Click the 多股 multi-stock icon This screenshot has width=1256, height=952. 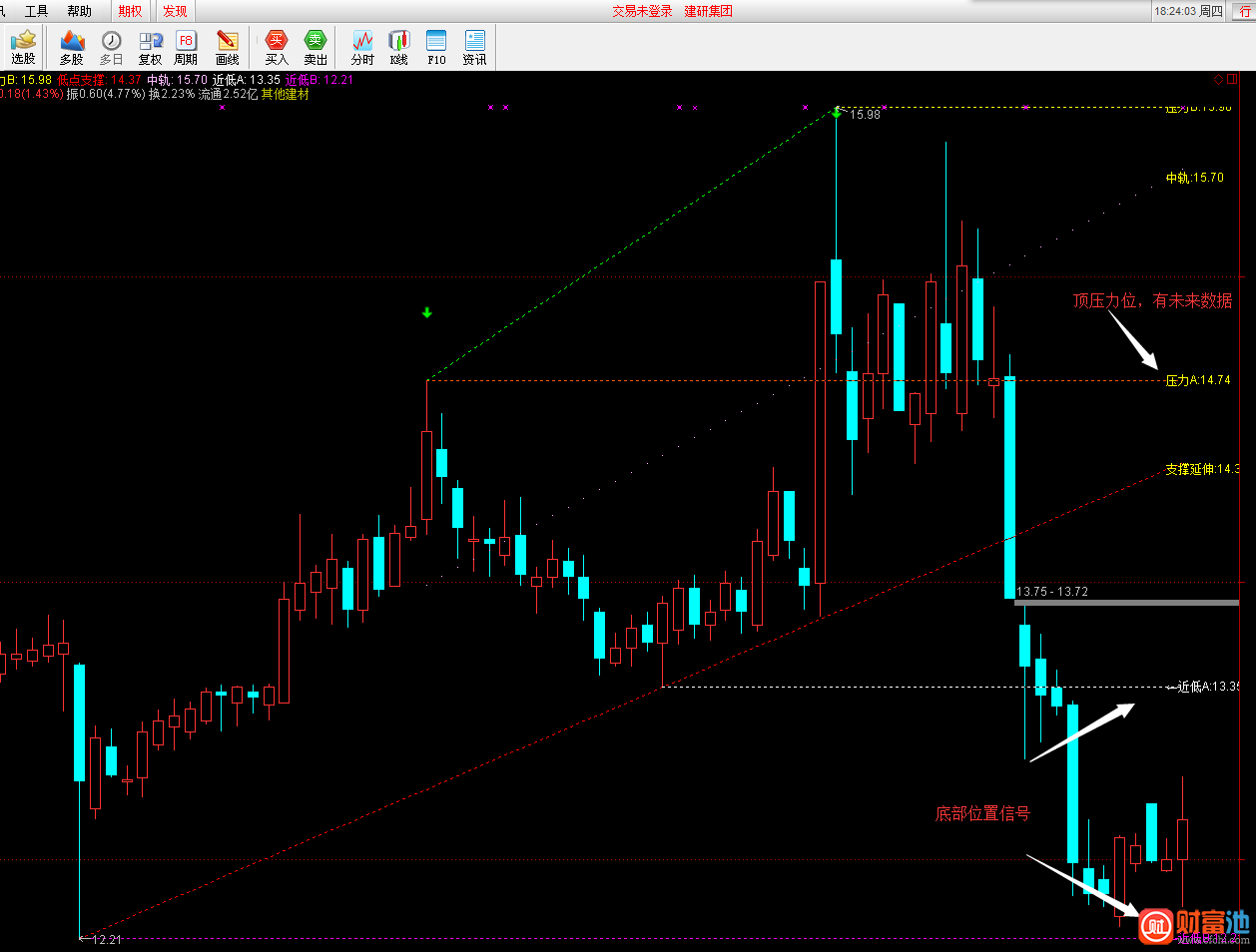point(72,47)
